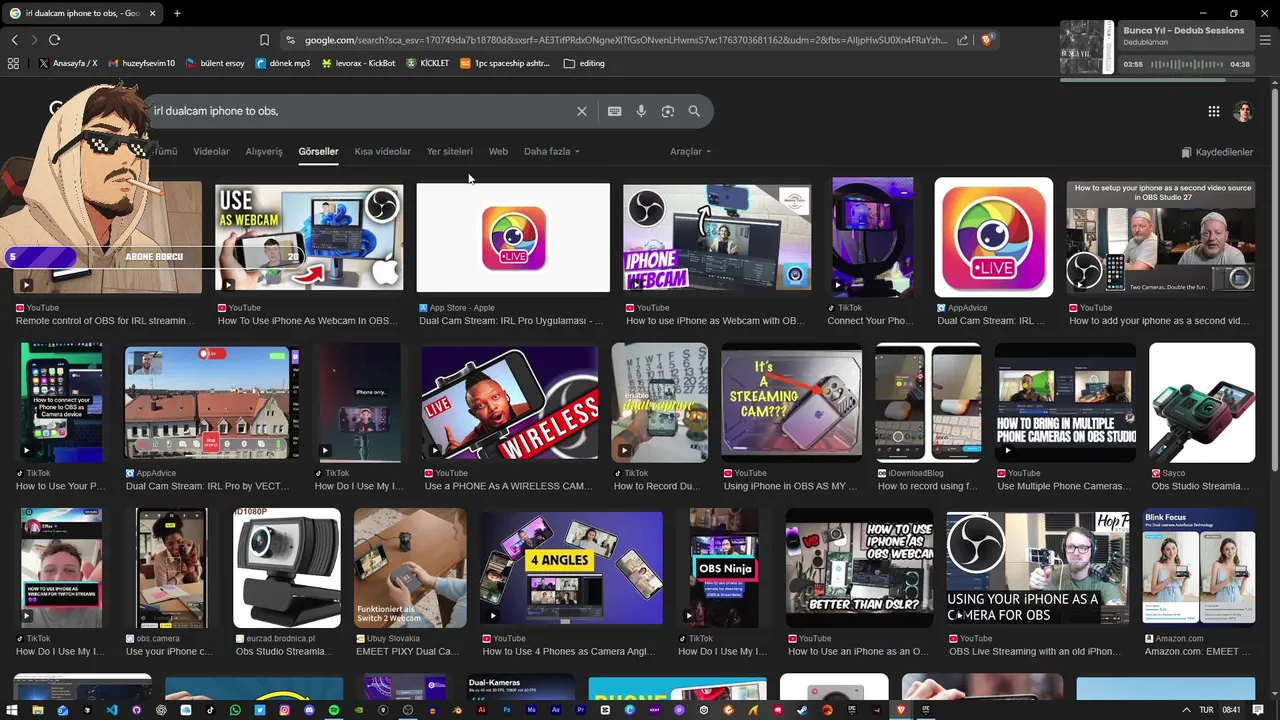The image size is (1280, 720).
Task: Open Kaydedilenler saved items
Action: pos(1217,152)
